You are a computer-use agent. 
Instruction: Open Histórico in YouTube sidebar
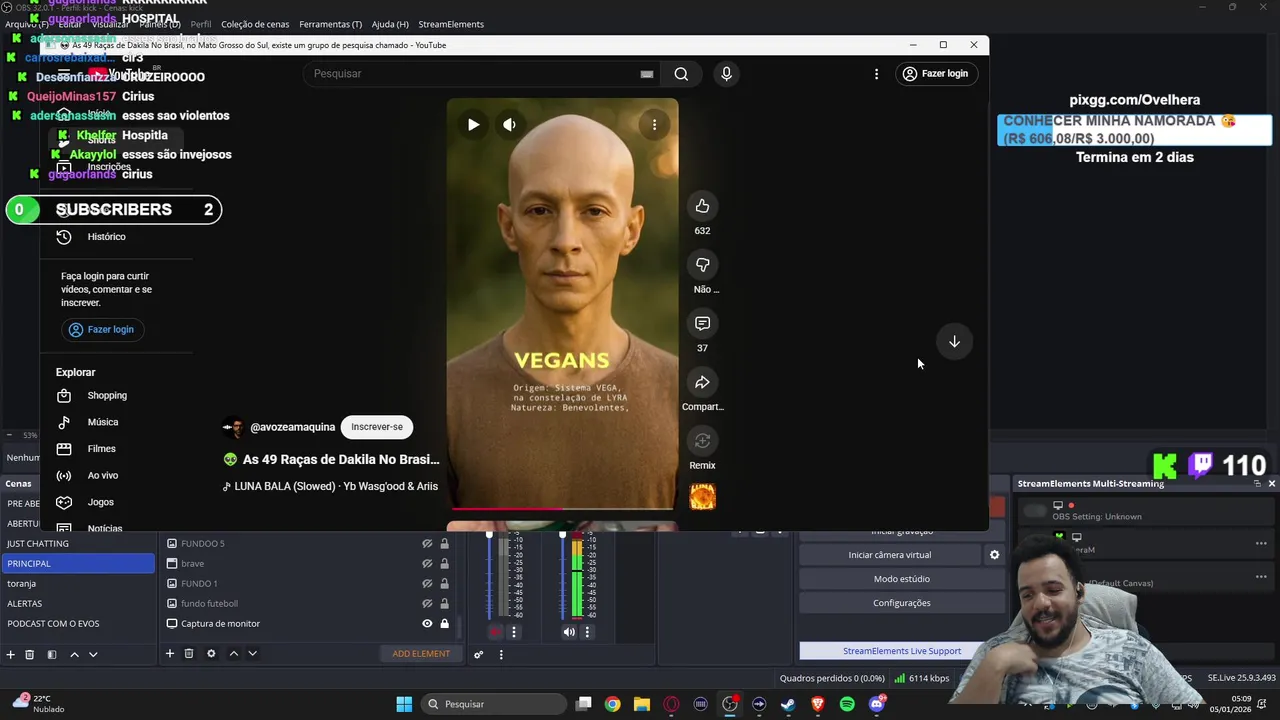tap(107, 237)
